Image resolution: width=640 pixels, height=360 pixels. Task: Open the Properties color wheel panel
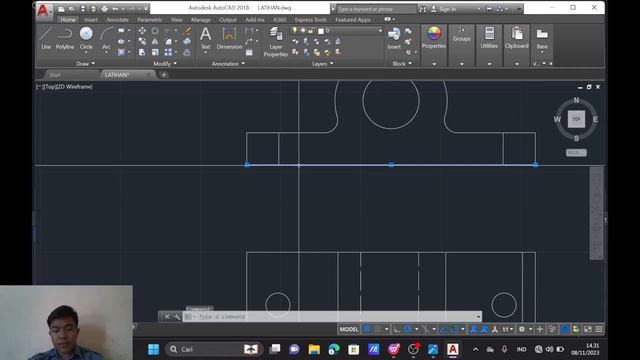click(433, 37)
